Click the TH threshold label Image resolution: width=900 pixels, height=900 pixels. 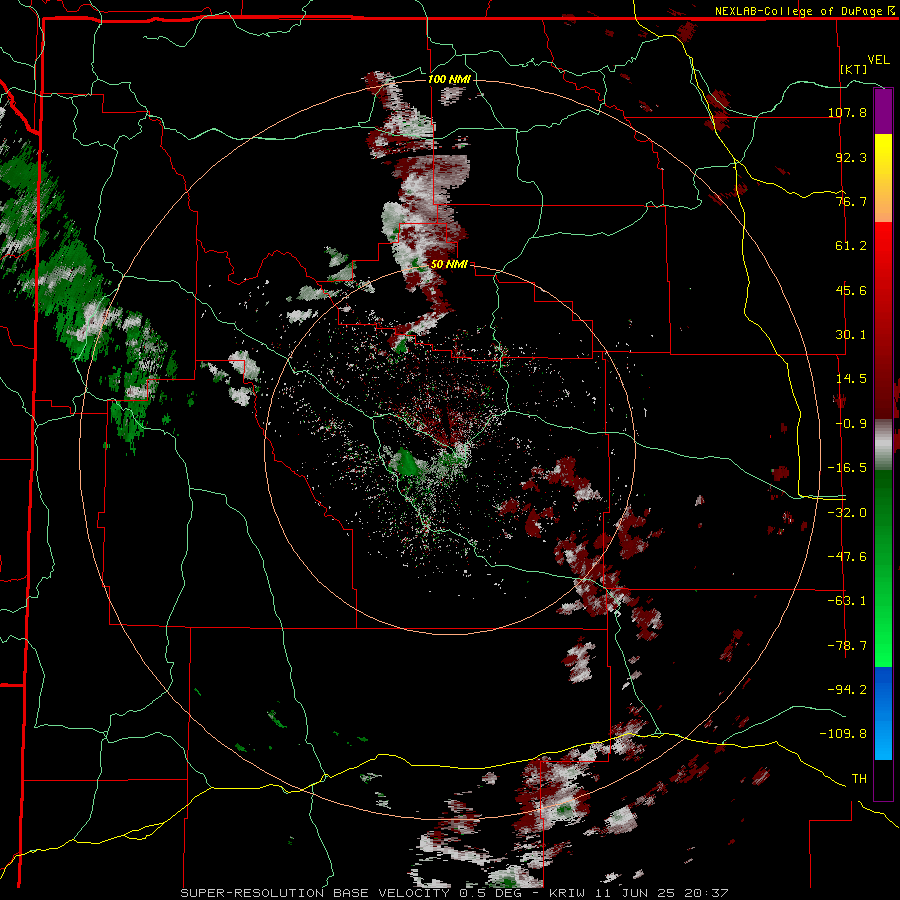pyautogui.click(x=859, y=778)
